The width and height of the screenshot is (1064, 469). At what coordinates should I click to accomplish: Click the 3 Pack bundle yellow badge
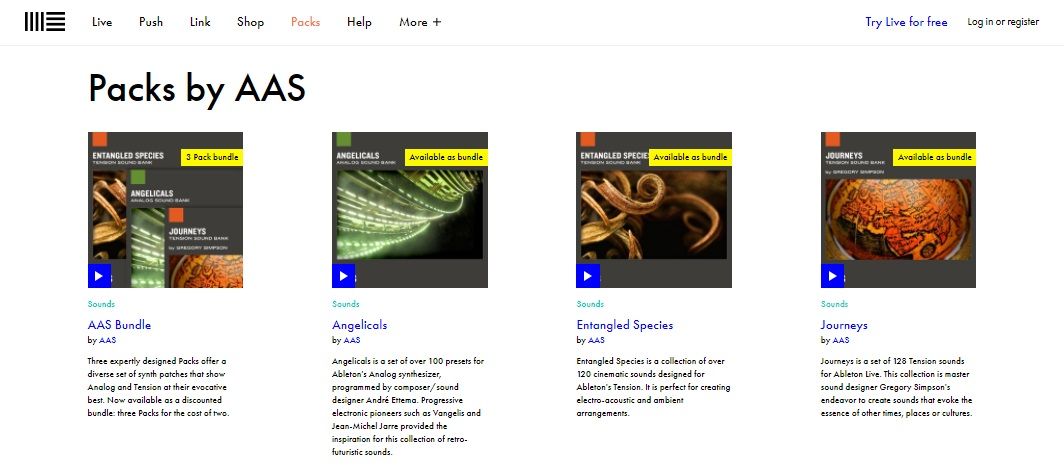click(212, 157)
